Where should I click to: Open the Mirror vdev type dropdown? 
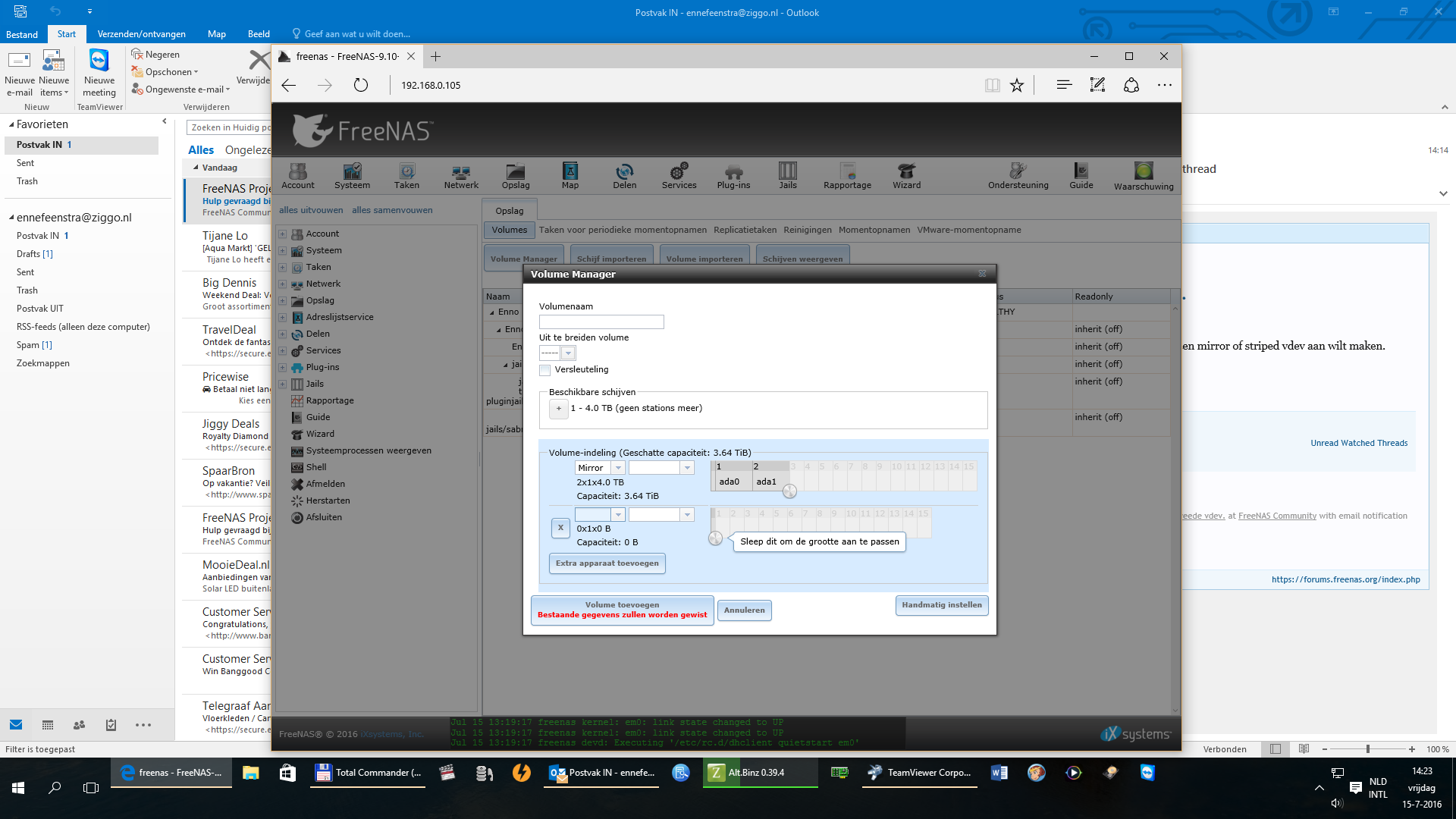pos(618,468)
